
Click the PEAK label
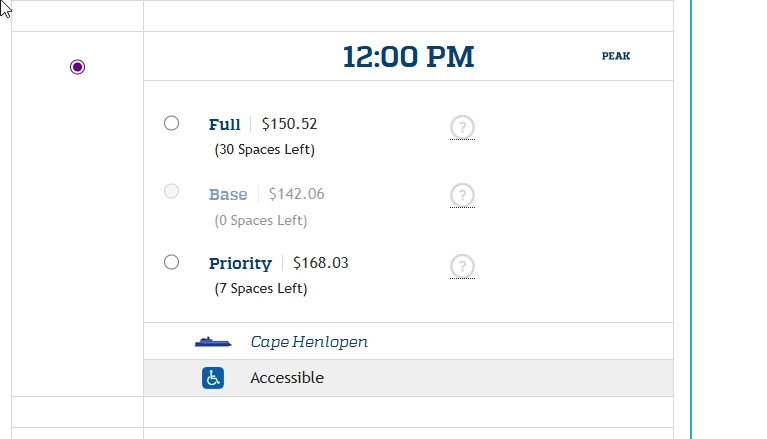[616, 57]
